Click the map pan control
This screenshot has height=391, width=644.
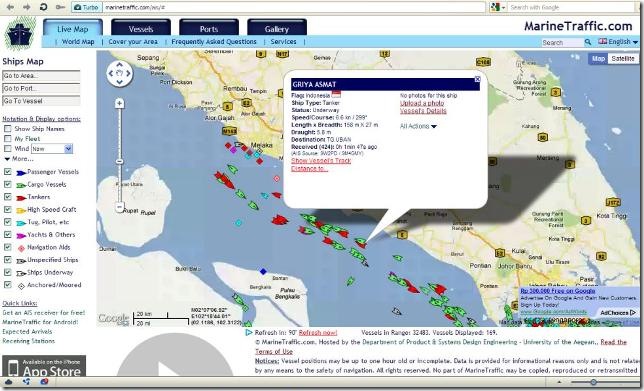(x=120, y=74)
